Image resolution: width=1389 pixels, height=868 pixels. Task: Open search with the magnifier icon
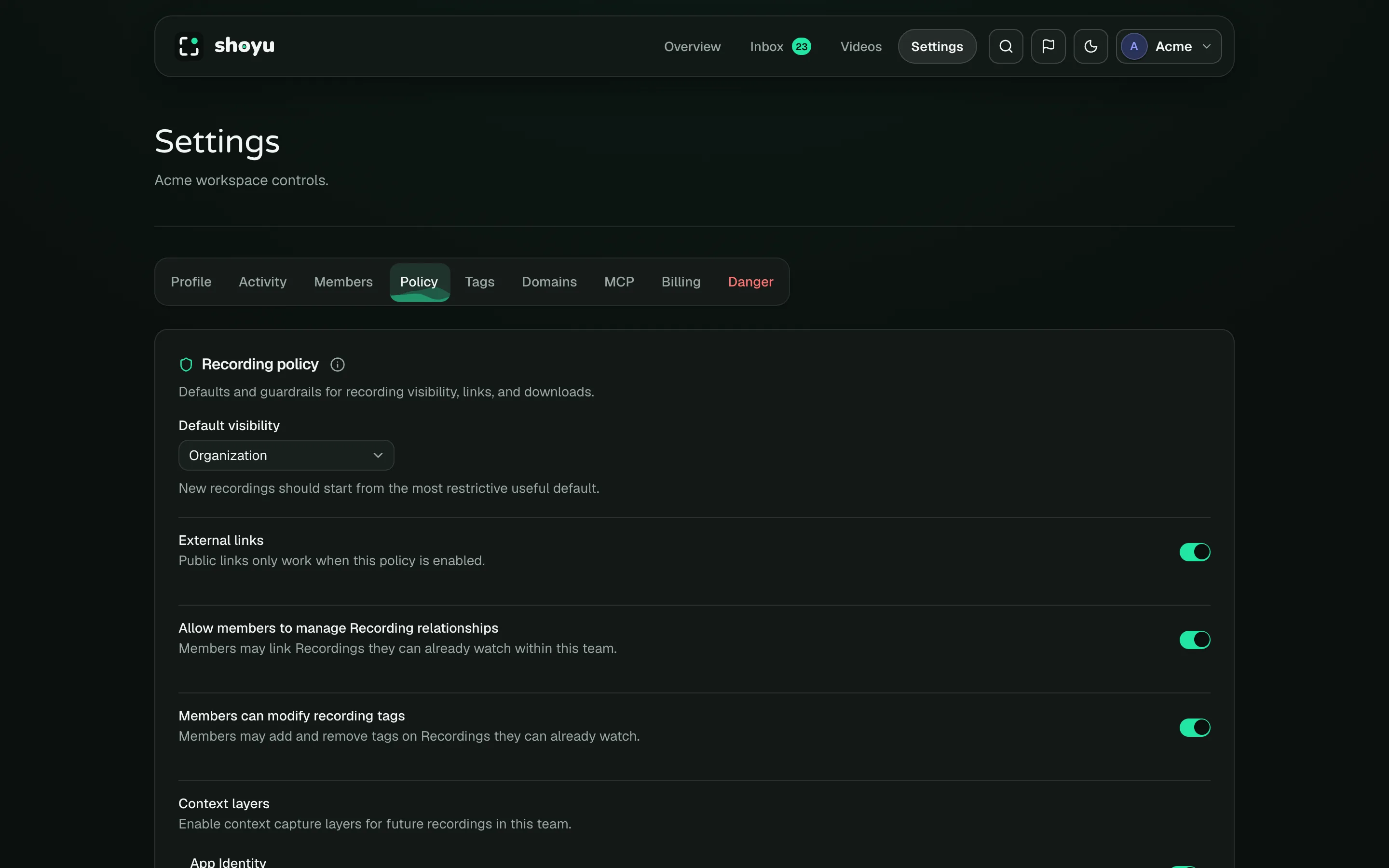(x=1006, y=46)
